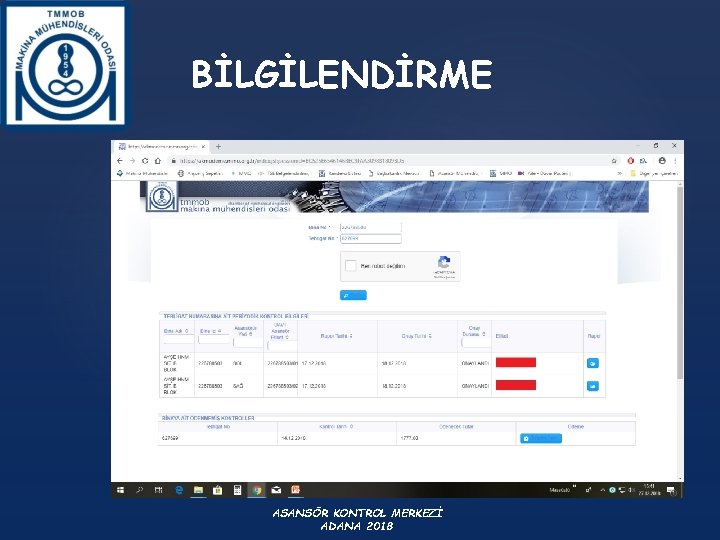Click the red label in the first row
This screenshot has width=720, height=540.
pos(516,363)
